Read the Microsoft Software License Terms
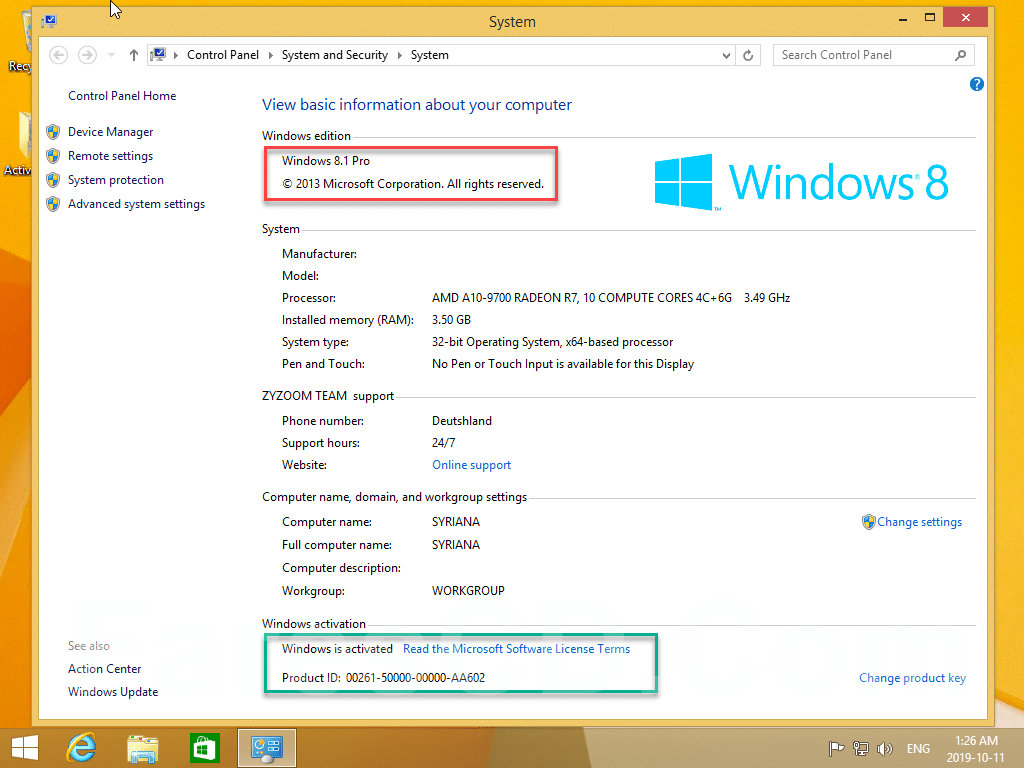The width and height of the screenshot is (1024, 768). coord(517,649)
